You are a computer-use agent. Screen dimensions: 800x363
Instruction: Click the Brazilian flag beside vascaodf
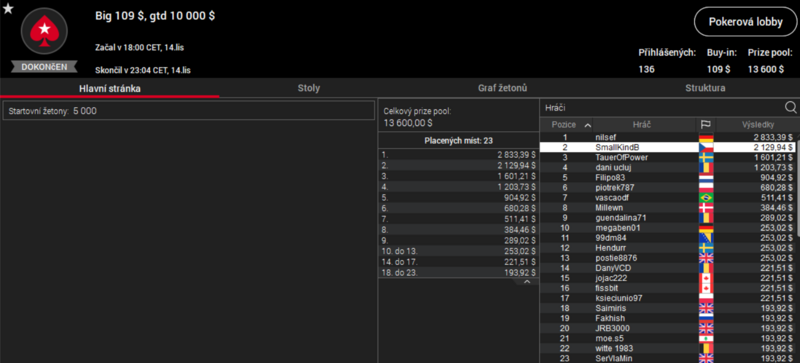[706, 198]
